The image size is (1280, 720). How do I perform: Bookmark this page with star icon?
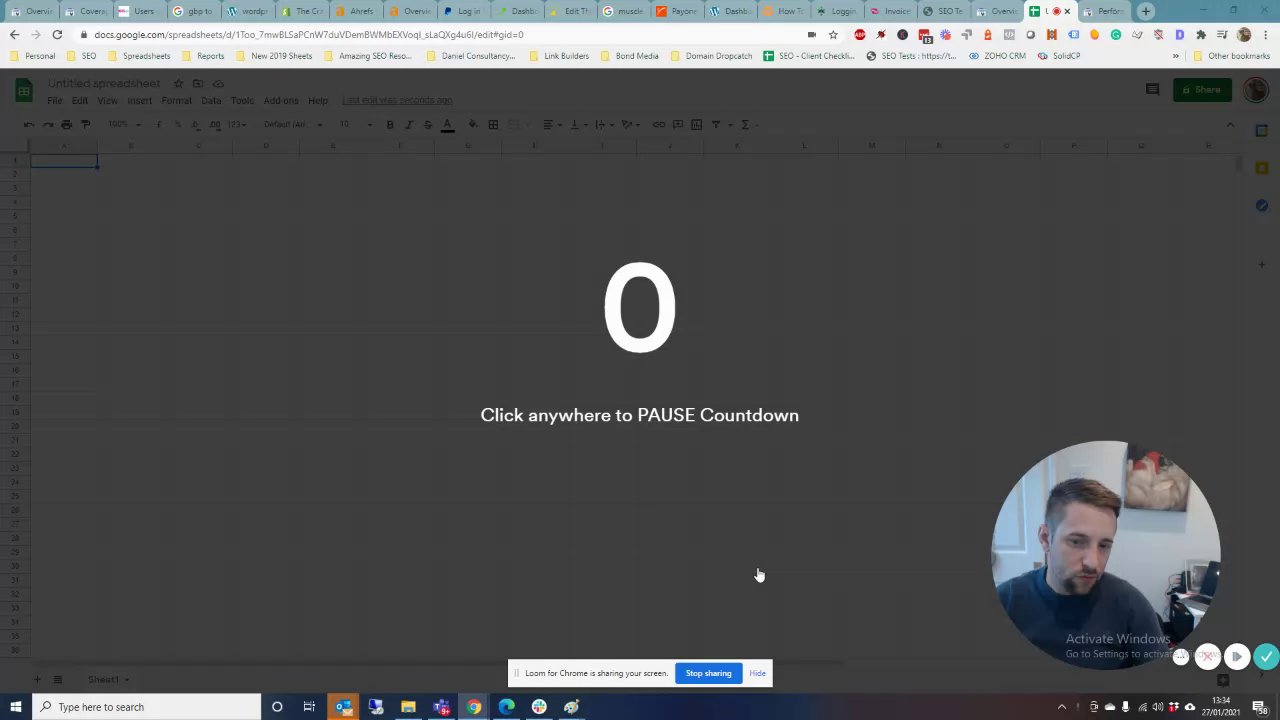[833, 35]
